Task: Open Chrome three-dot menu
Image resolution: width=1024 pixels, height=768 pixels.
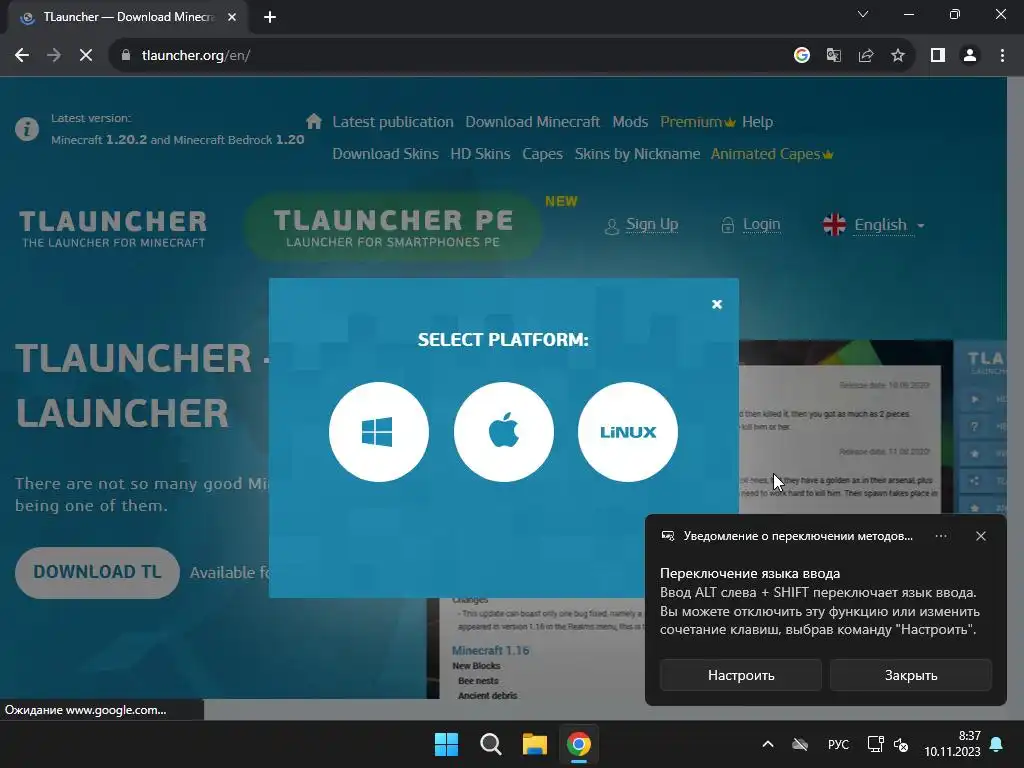Action: (x=1002, y=56)
